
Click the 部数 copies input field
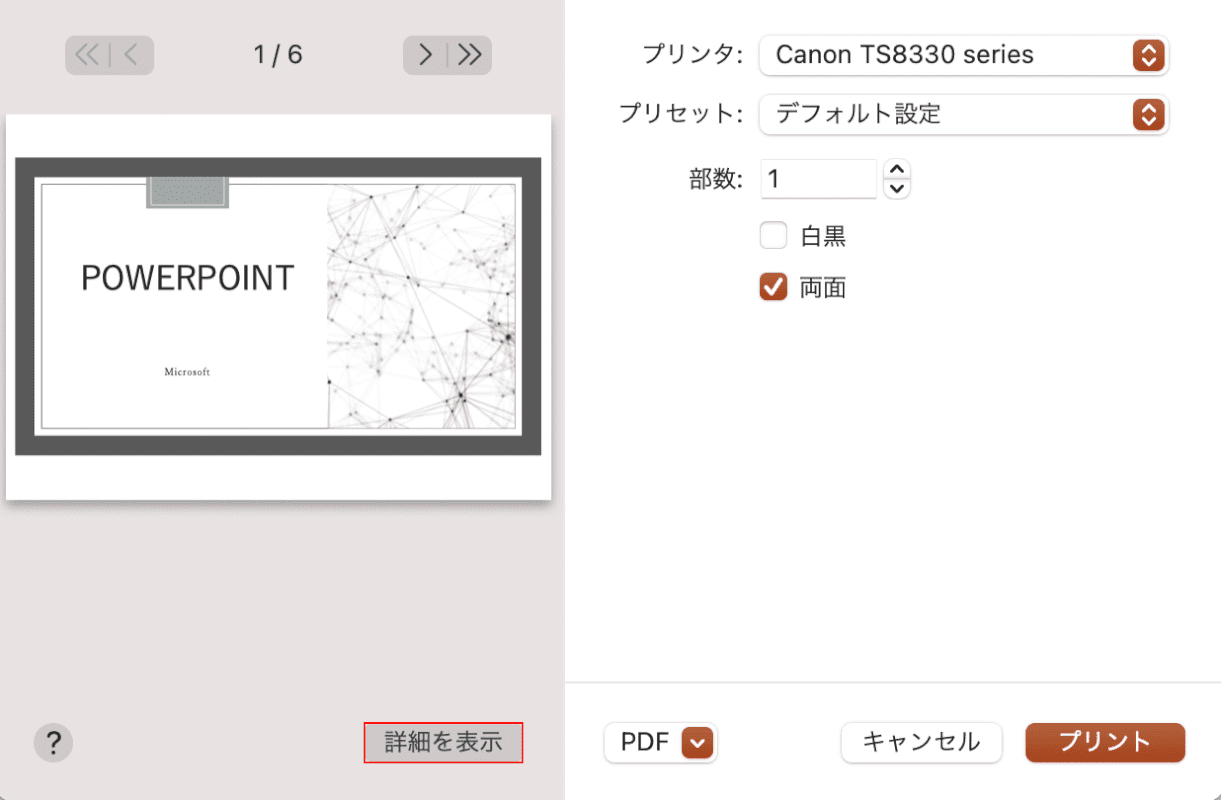tap(819, 179)
